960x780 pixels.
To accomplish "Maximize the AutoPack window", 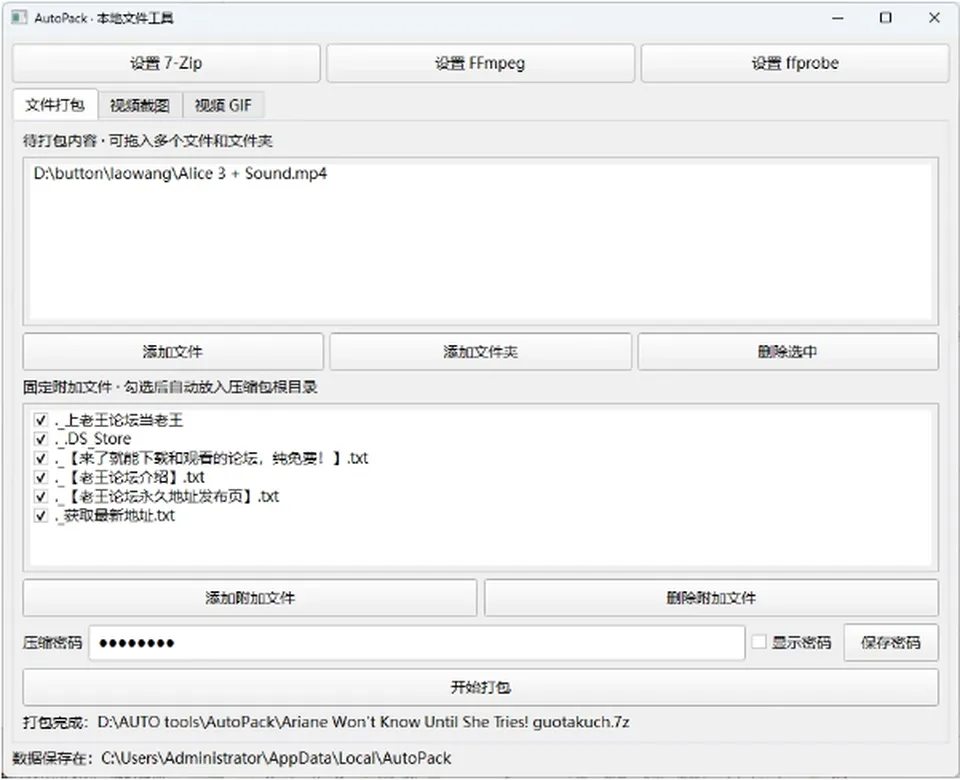I will pos(885,18).
